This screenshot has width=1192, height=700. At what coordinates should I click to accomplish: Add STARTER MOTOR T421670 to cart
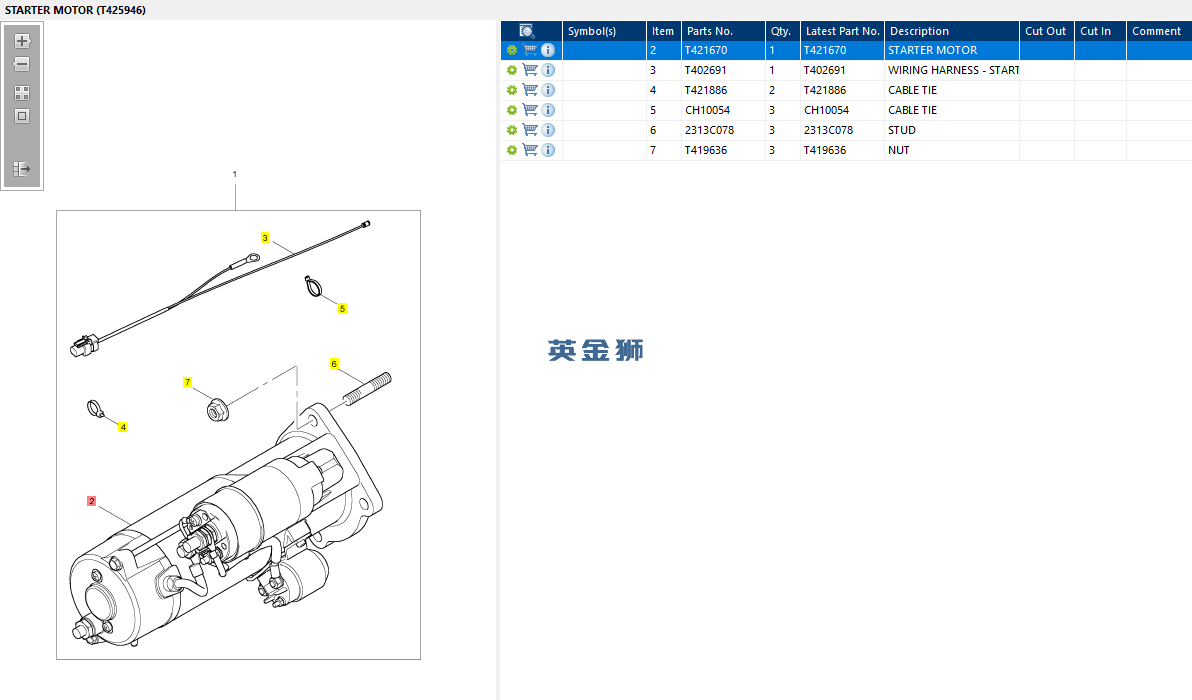point(530,50)
